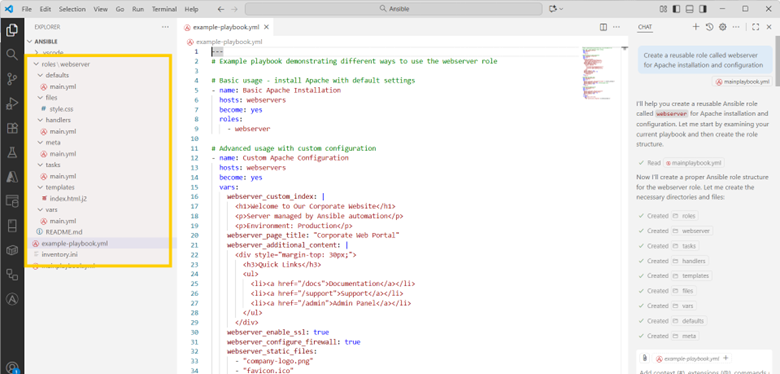Select the example-playbook.yml editor tab
This screenshot has height=374, width=780.
point(227,27)
